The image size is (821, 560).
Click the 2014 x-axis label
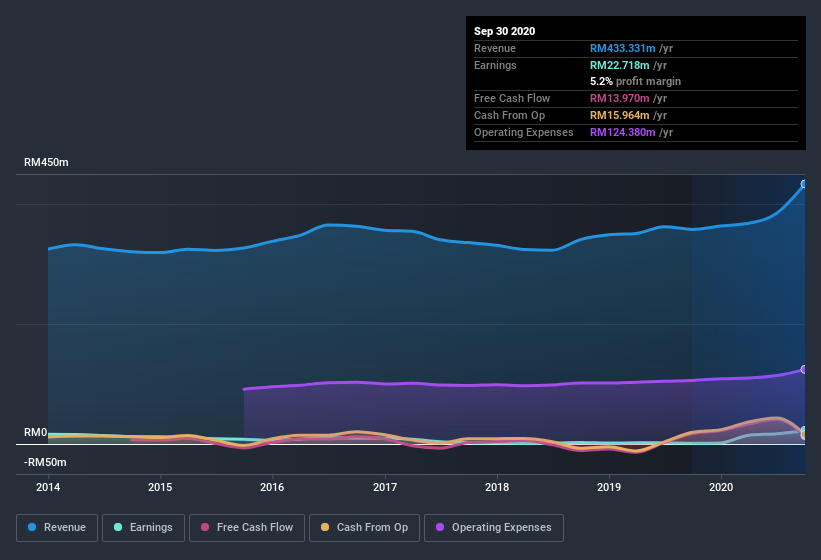tap(48, 487)
